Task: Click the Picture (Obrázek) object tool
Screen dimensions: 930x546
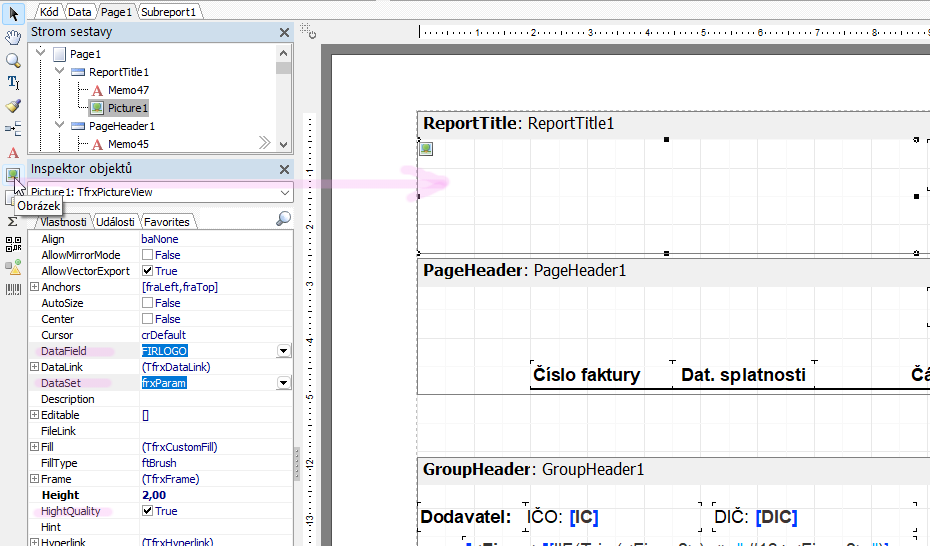Action: pyautogui.click(x=12, y=175)
